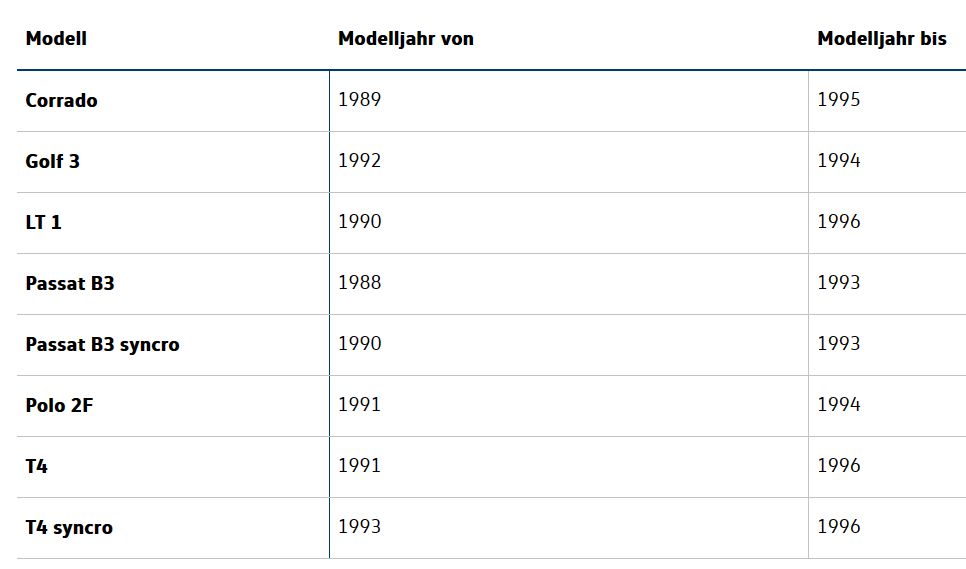Select the Passat B3 syncro cell
Screen dimensions: 966x569
(103, 344)
